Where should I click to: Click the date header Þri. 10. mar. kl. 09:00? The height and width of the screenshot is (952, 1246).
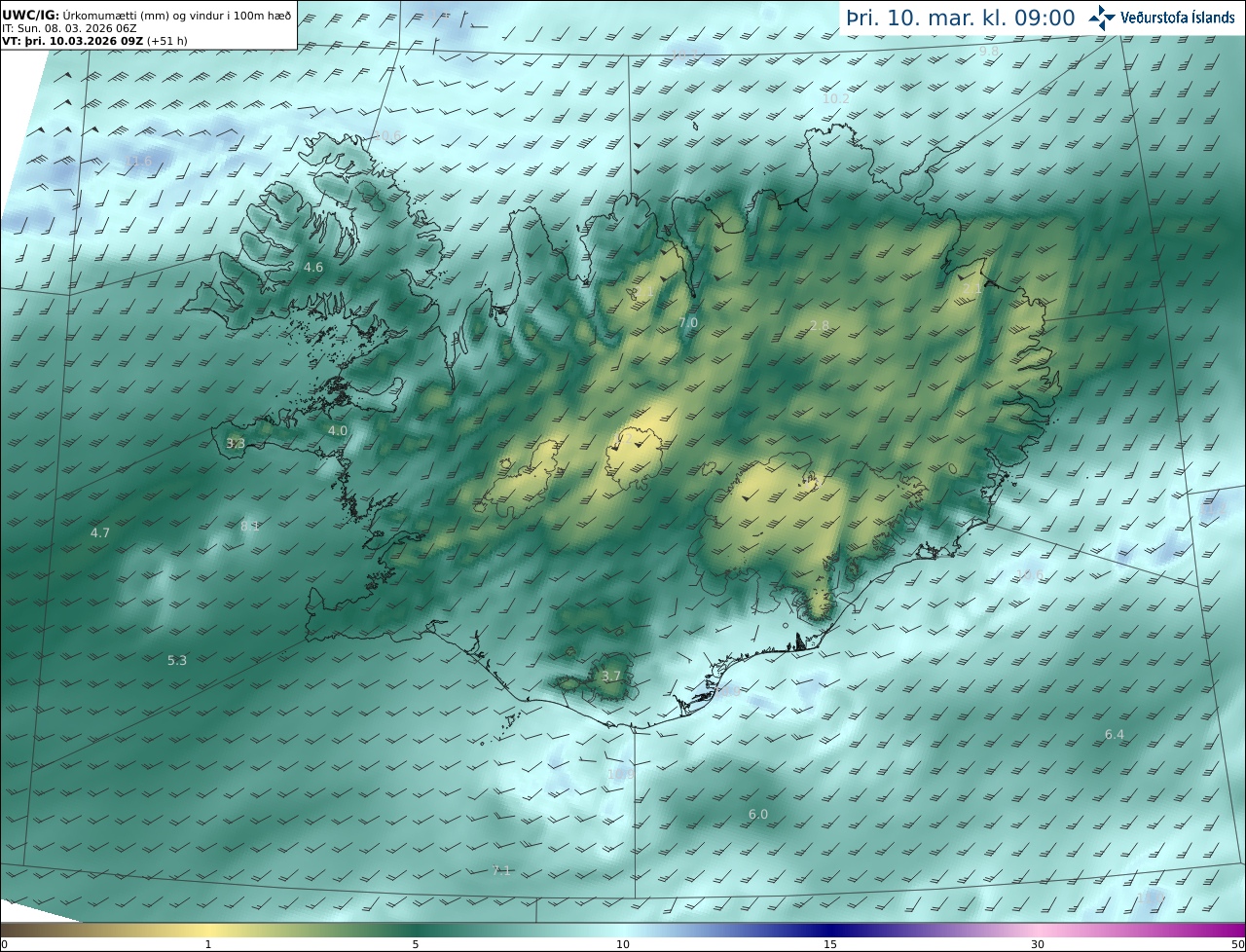pos(961,18)
